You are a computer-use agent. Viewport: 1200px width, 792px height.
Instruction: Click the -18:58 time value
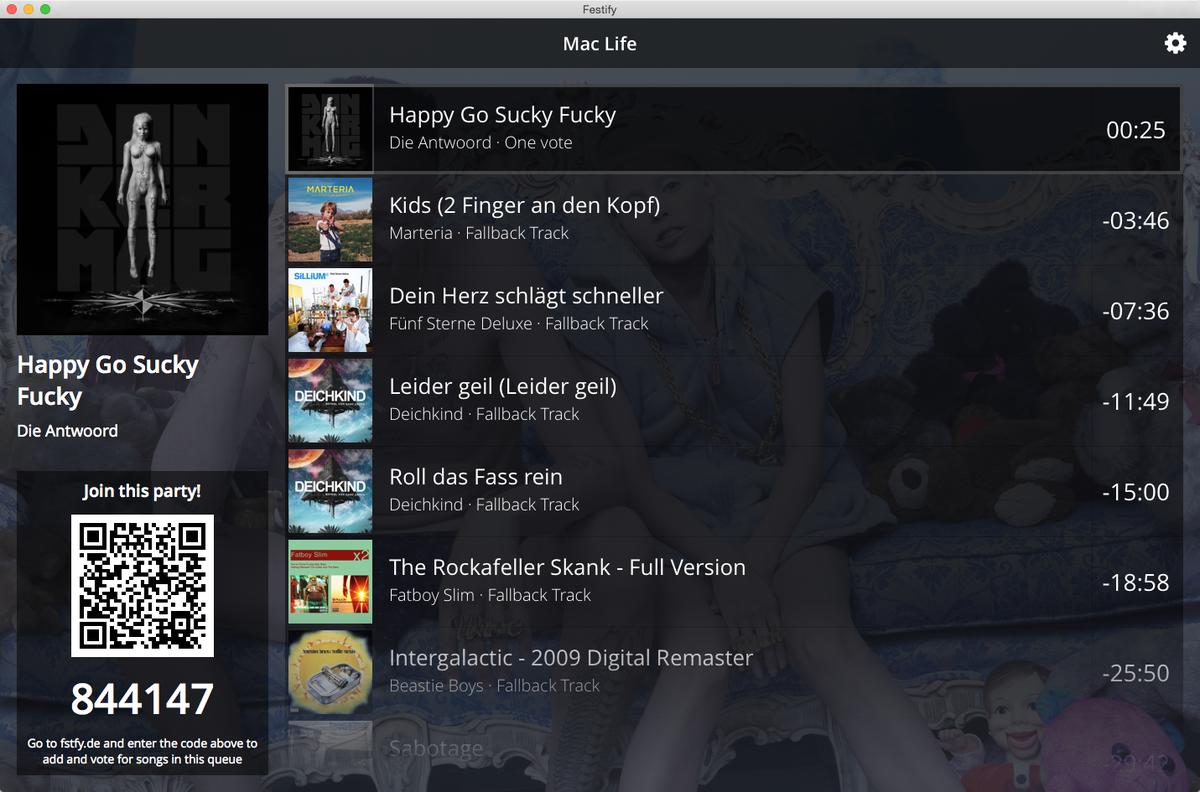pos(1135,582)
